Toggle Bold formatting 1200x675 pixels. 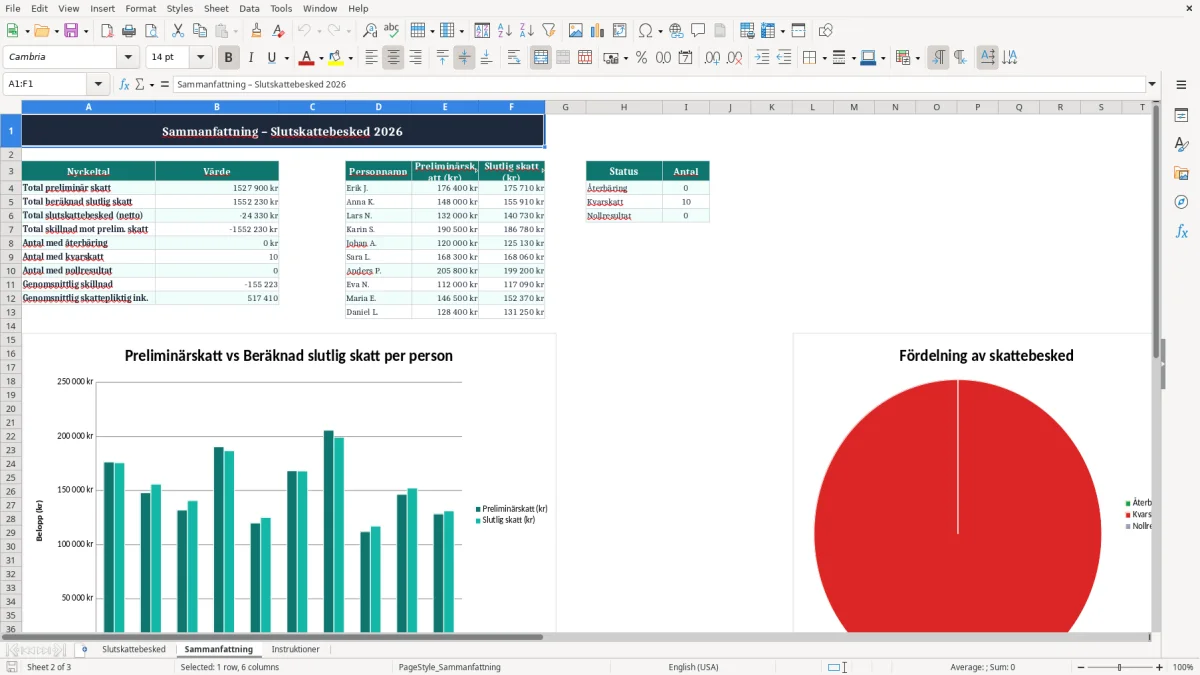(x=228, y=58)
